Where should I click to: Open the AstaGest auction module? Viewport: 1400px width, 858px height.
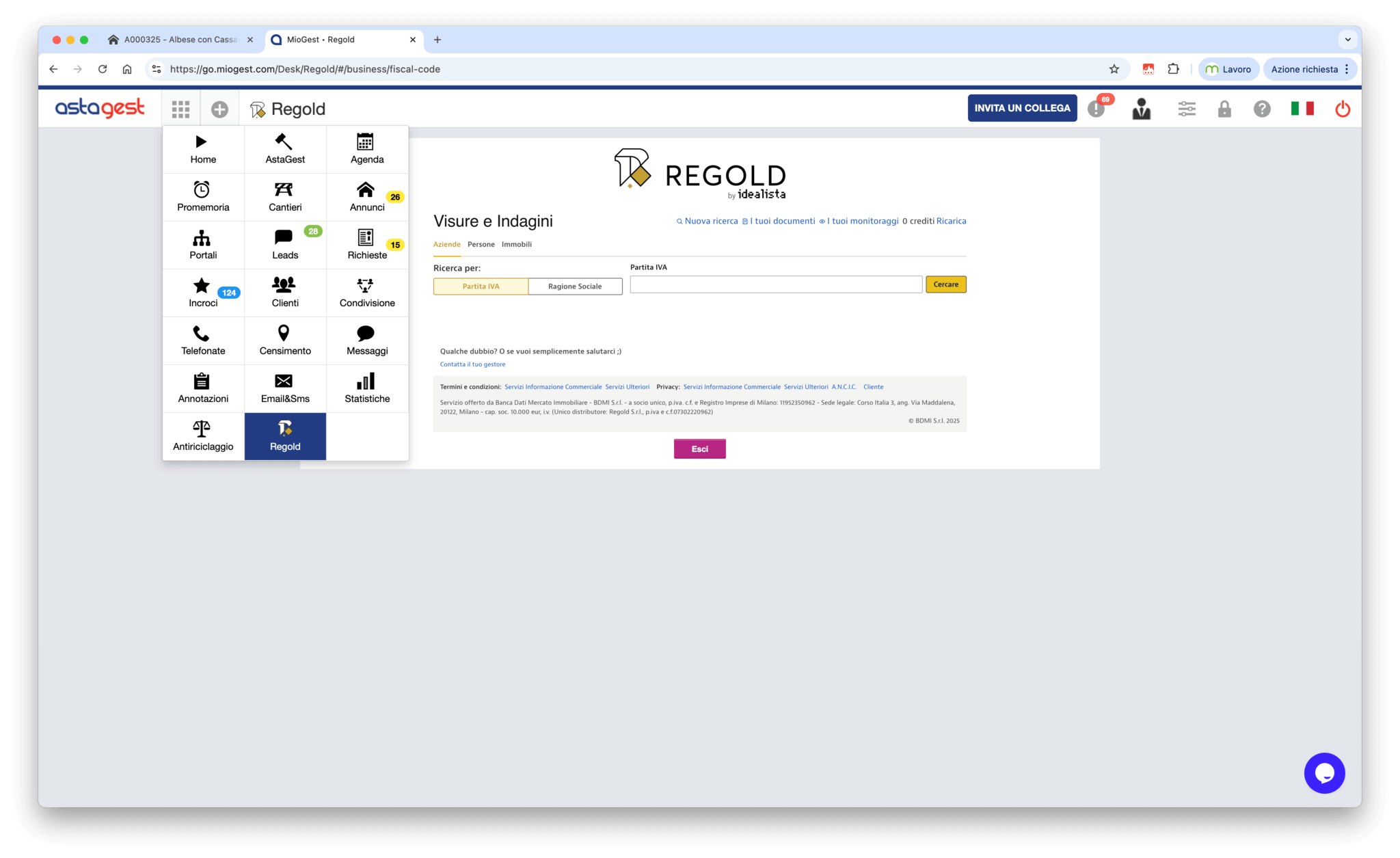pyautogui.click(x=285, y=149)
